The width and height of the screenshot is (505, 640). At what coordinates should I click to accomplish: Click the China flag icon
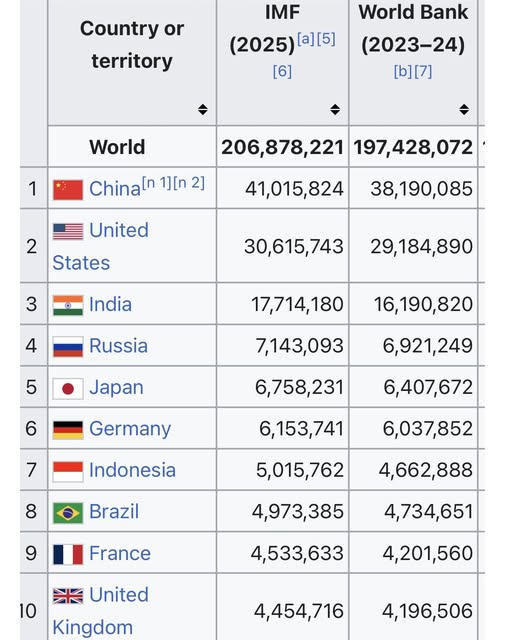[68, 190]
